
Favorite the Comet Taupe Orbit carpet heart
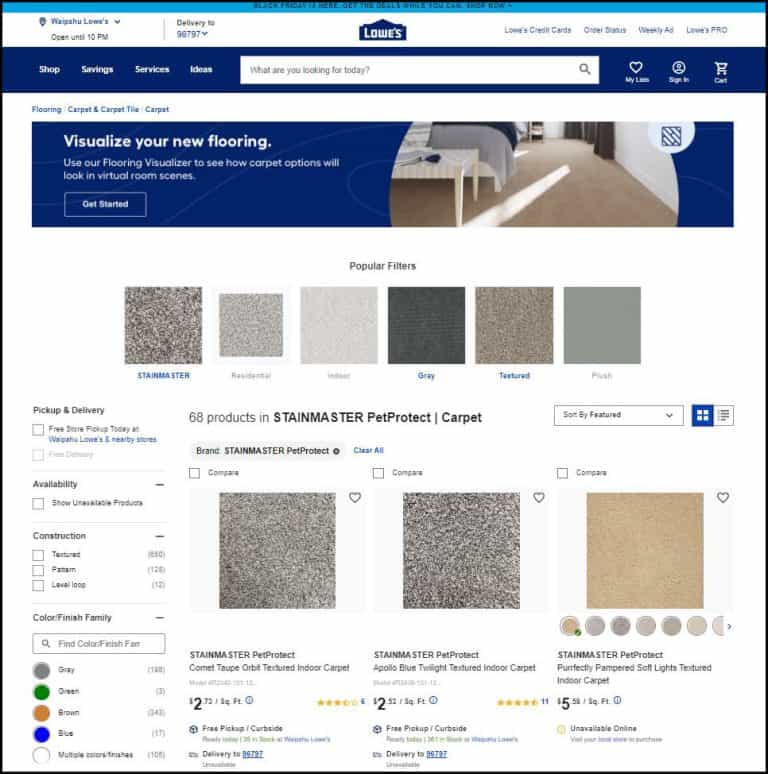(355, 498)
